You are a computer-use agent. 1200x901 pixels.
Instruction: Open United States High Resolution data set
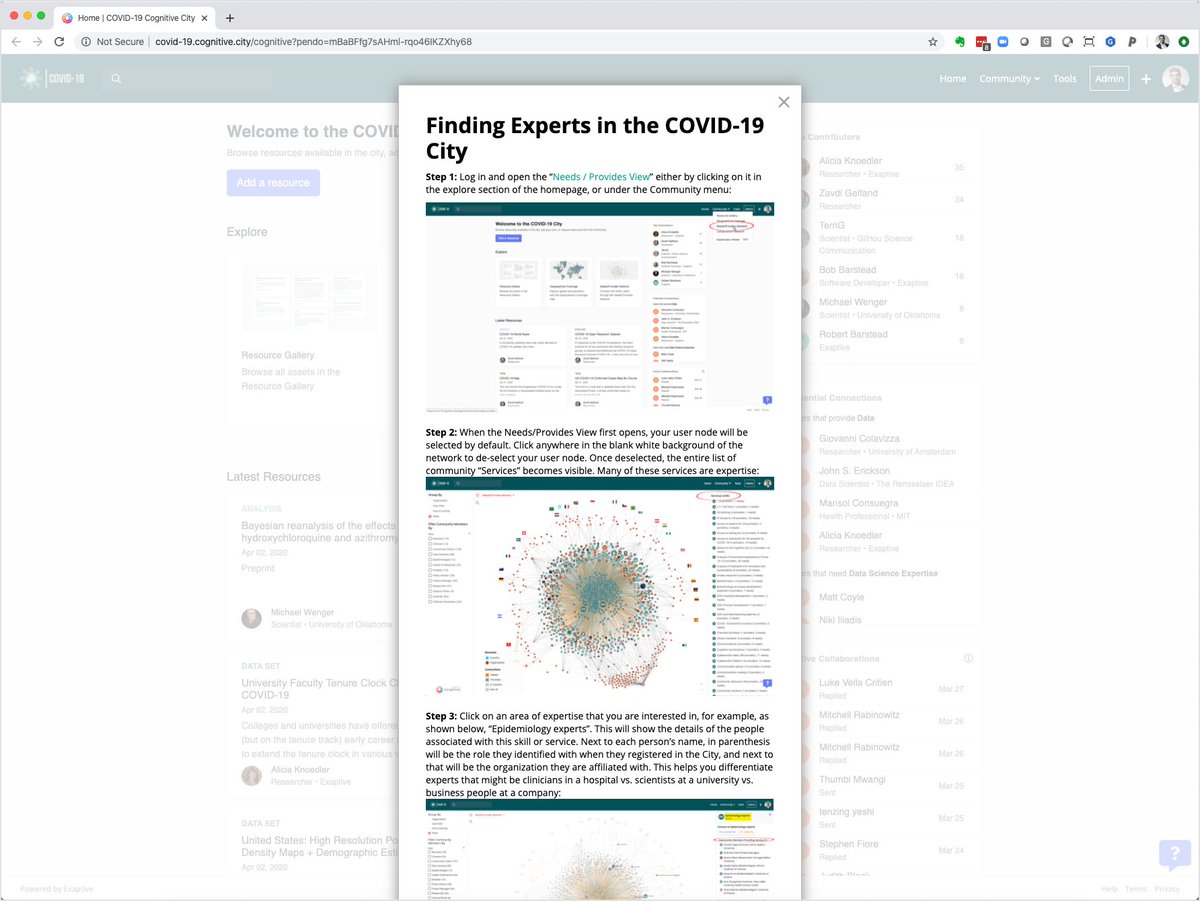click(x=320, y=847)
